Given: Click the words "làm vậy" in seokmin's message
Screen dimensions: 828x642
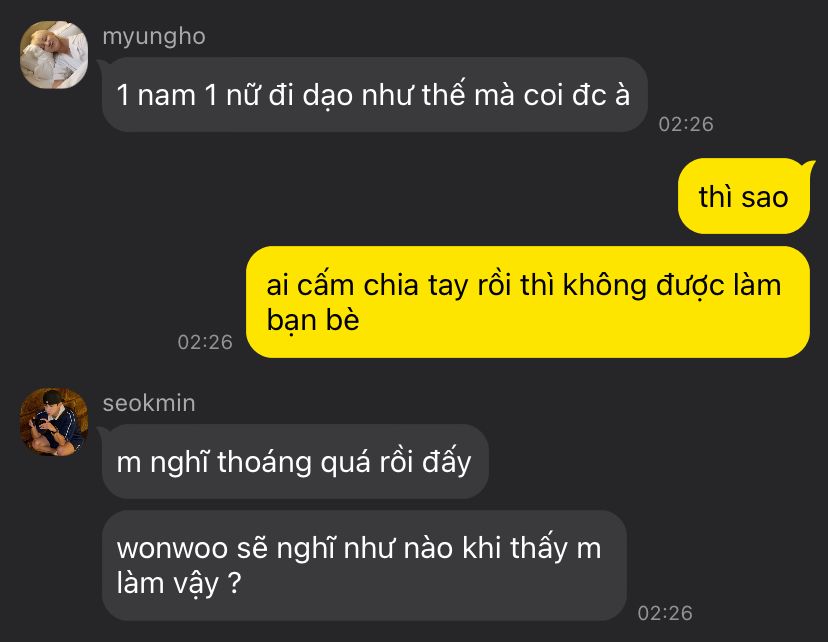Looking at the screenshot, I should click(x=167, y=584).
